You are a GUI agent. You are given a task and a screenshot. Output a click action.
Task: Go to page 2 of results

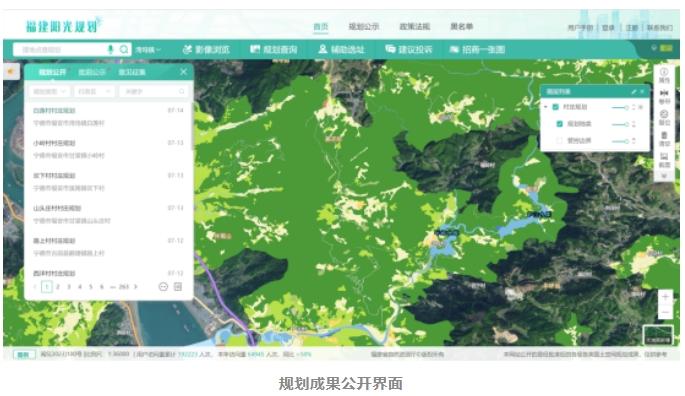pyautogui.click(x=58, y=287)
